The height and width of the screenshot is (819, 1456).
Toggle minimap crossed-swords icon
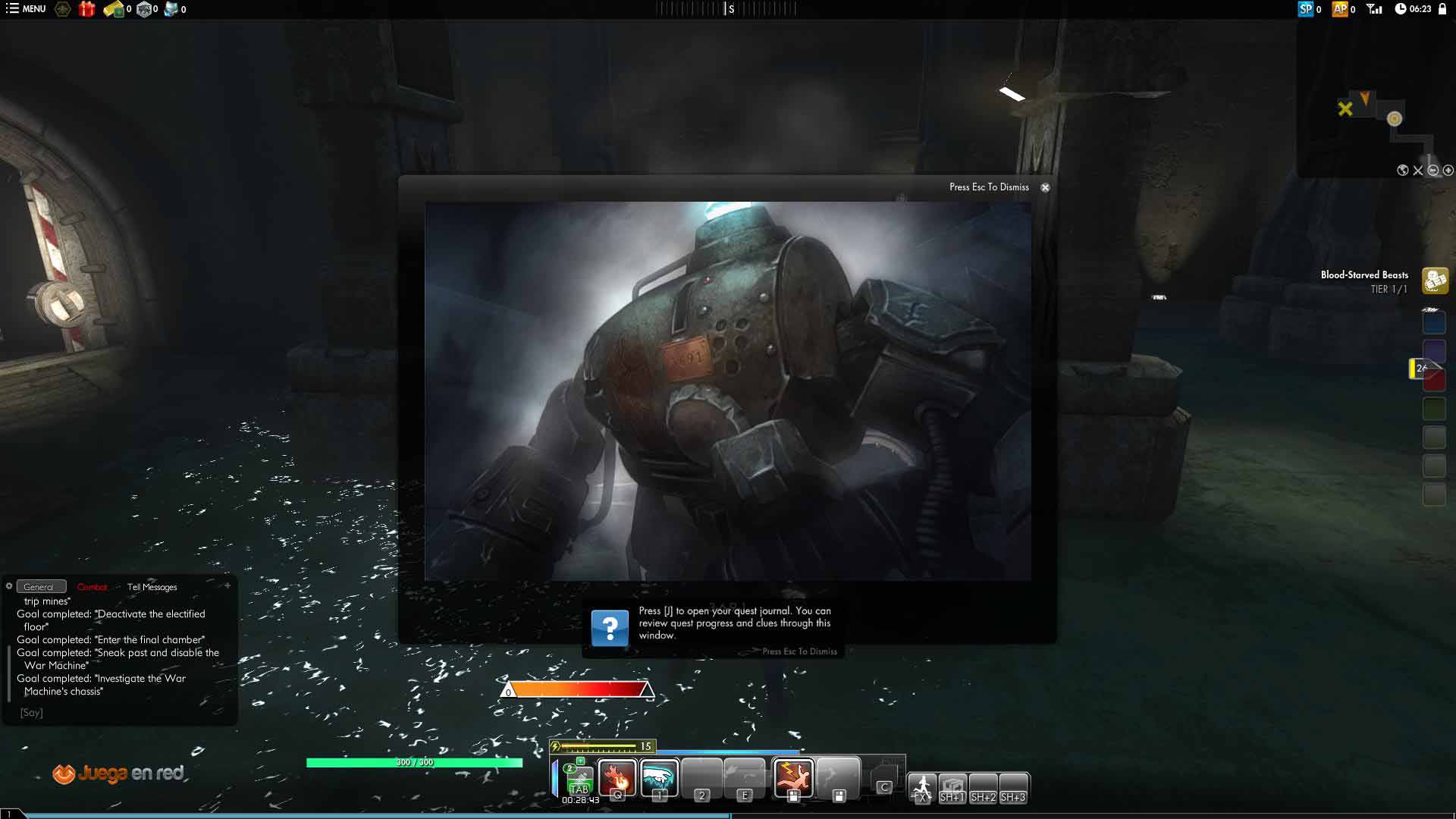[1417, 171]
